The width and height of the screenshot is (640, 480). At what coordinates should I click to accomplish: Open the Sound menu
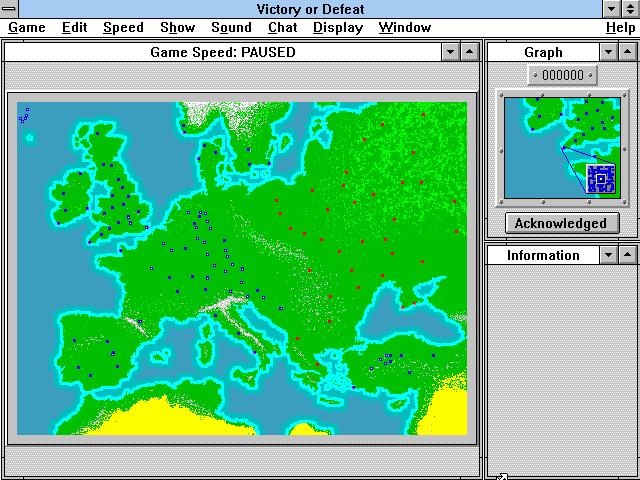click(x=231, y=28)
